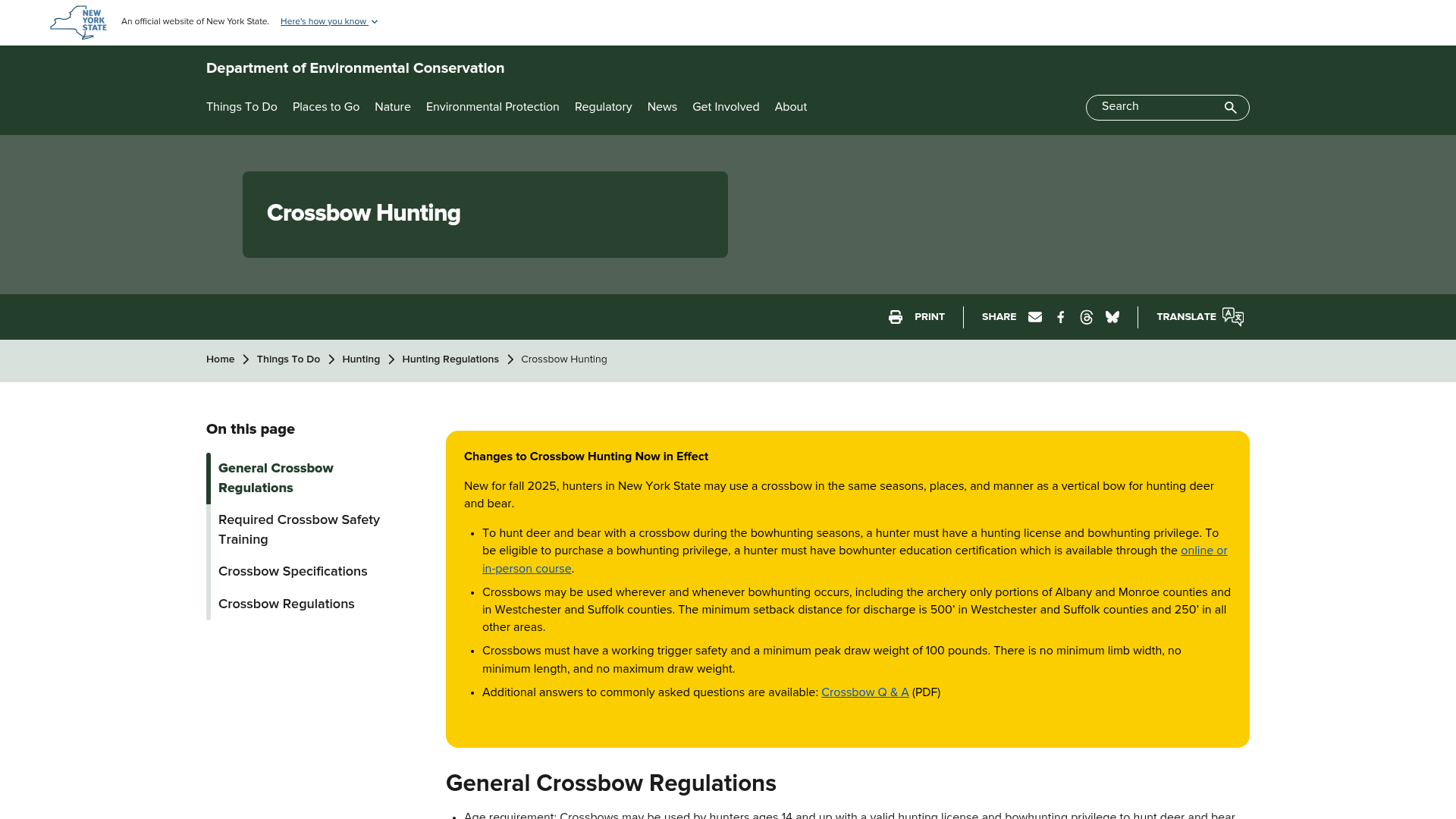Click the search magnifier icon
This screenshot has width=1456, height=819.
[x=1231, y=108]
